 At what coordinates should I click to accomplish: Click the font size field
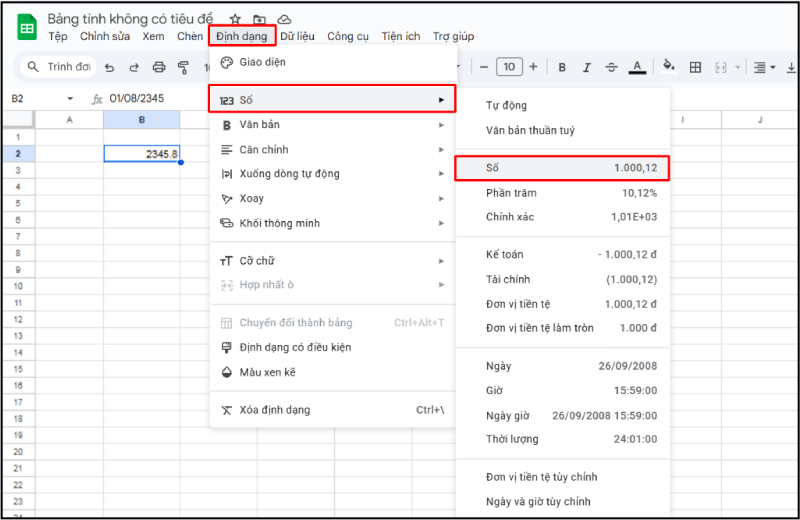point(509,67)
